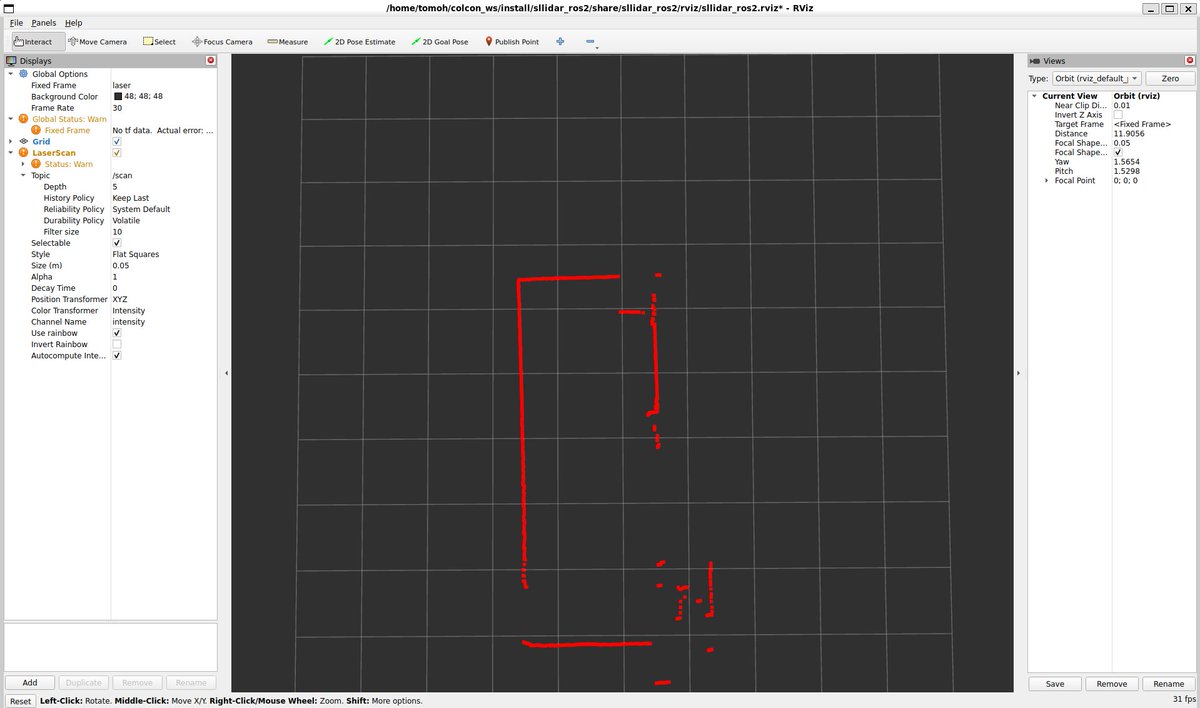Expand the Grid display node
This screenshot has width=1200, height=708.
[x=11, y=142]
